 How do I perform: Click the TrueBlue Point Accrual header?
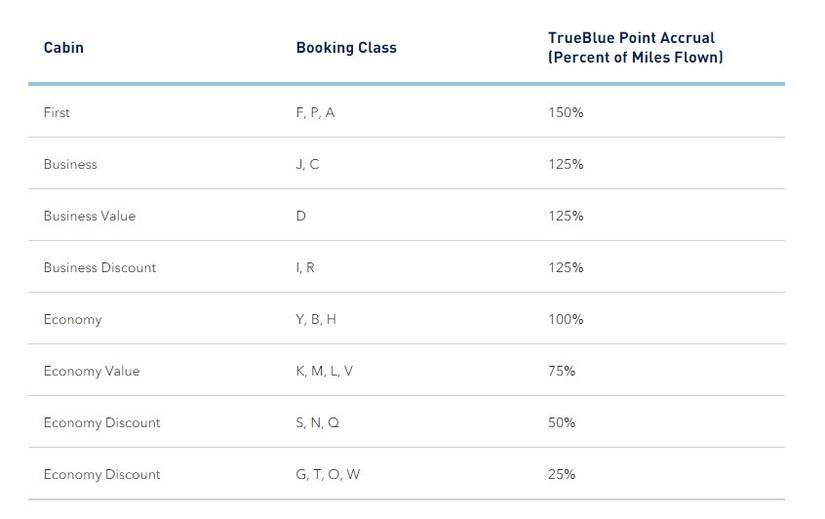(635, 48)
